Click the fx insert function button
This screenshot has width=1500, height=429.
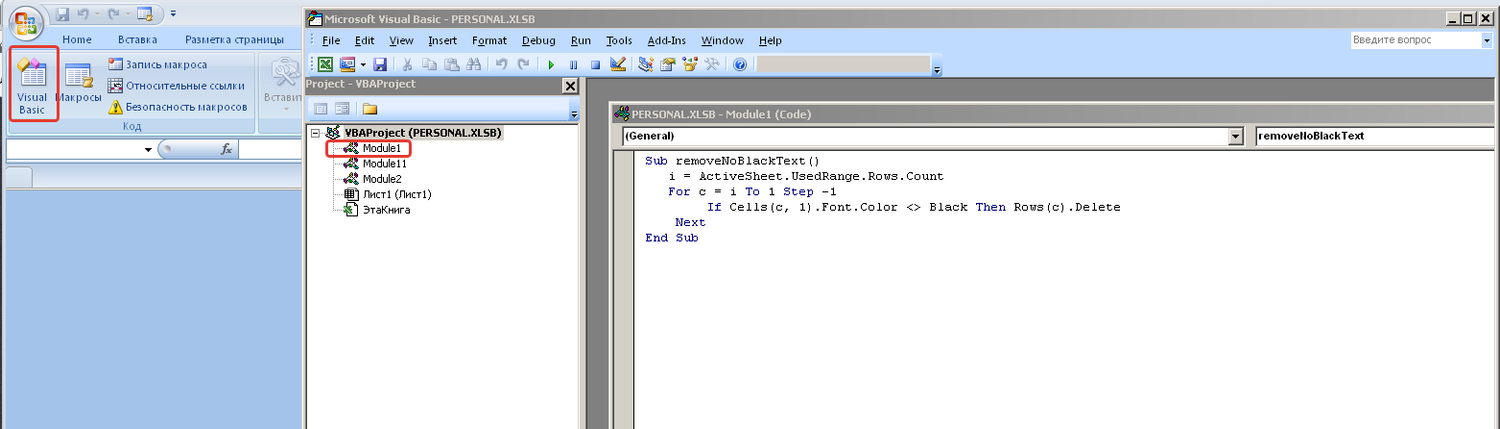coord(227,149)
